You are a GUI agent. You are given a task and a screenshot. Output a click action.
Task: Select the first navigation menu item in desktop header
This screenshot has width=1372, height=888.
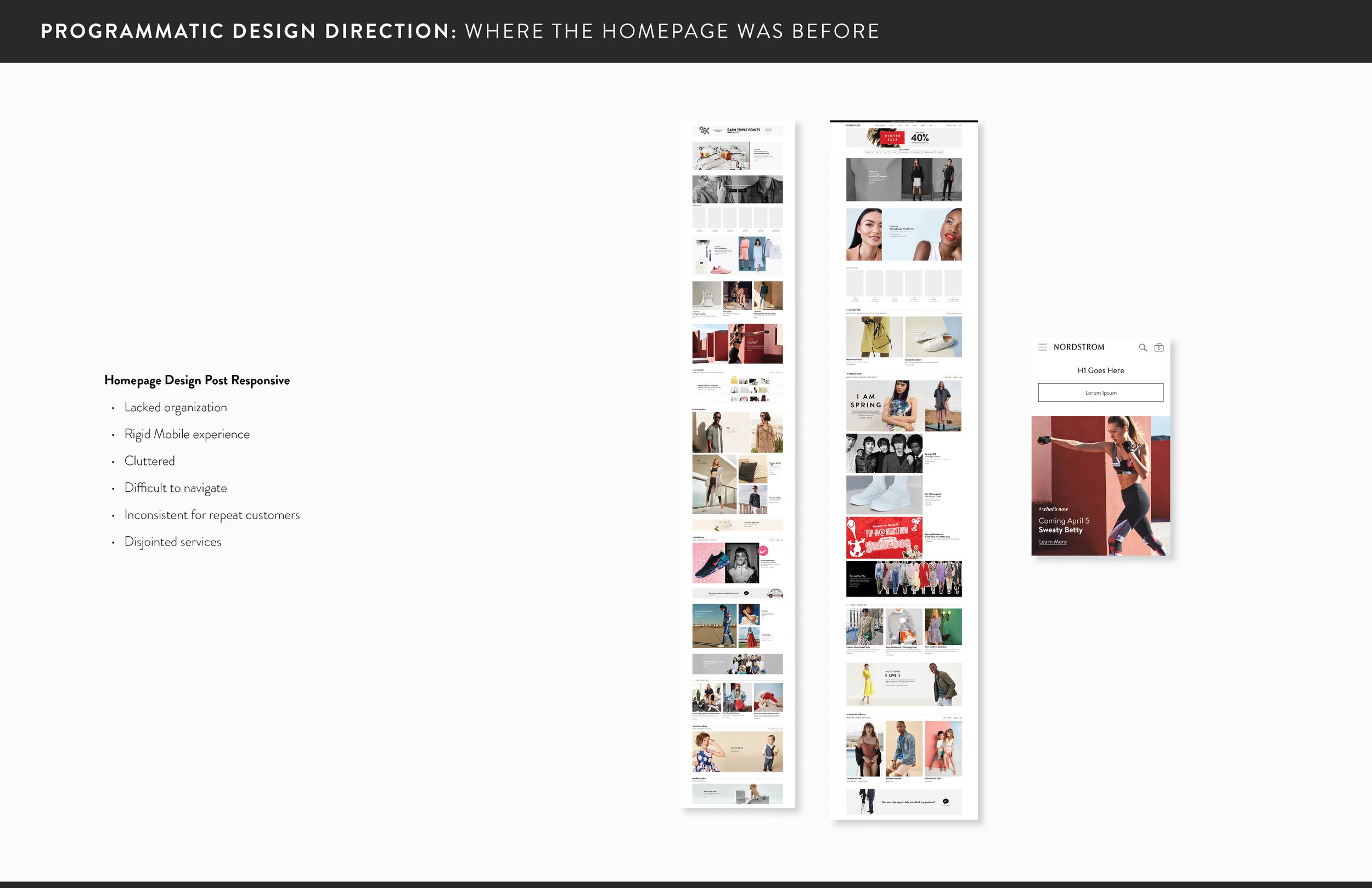click(880, 125)
